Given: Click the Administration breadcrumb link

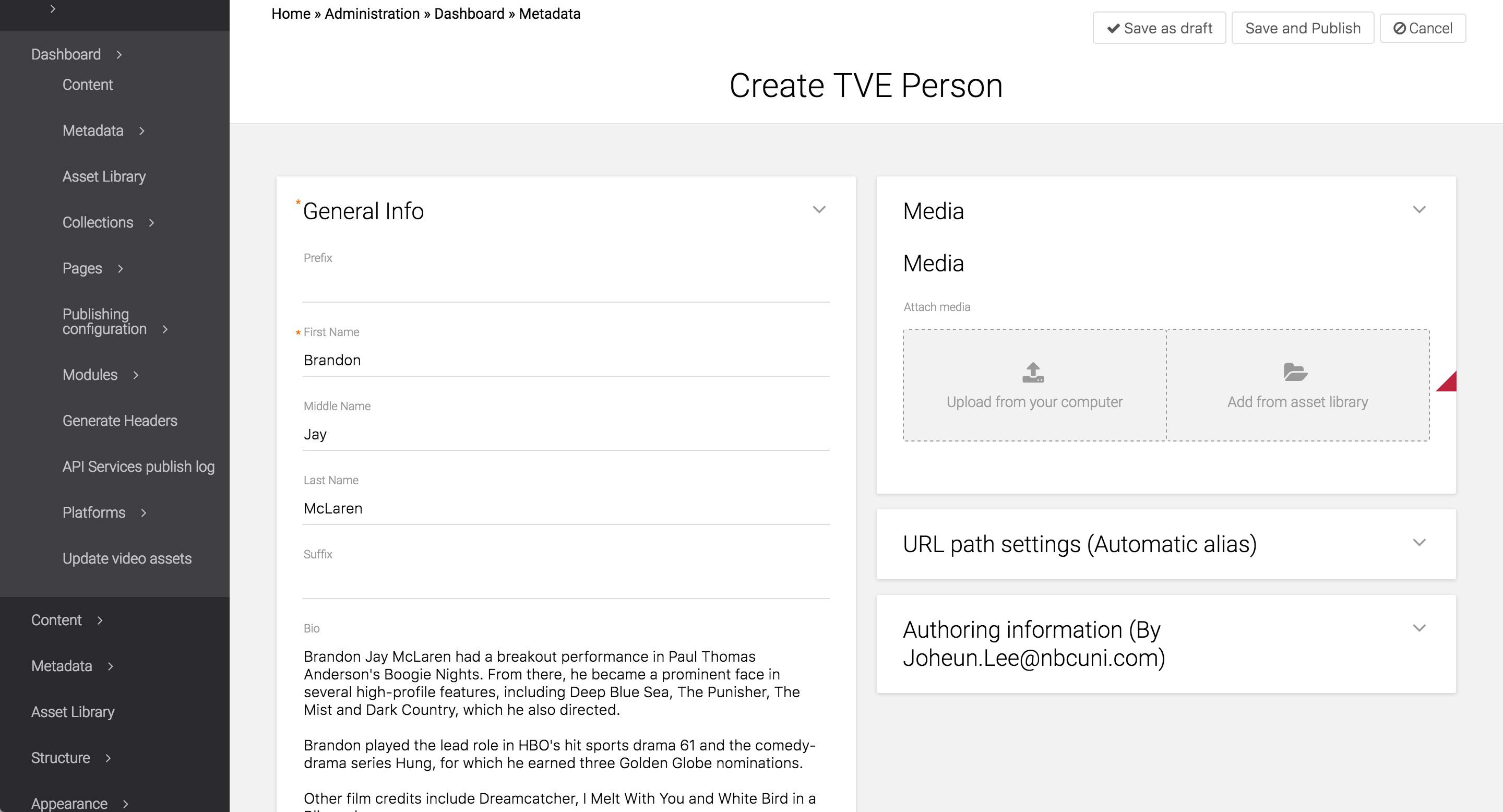Looking at the screenshot, I should point(372,14).
